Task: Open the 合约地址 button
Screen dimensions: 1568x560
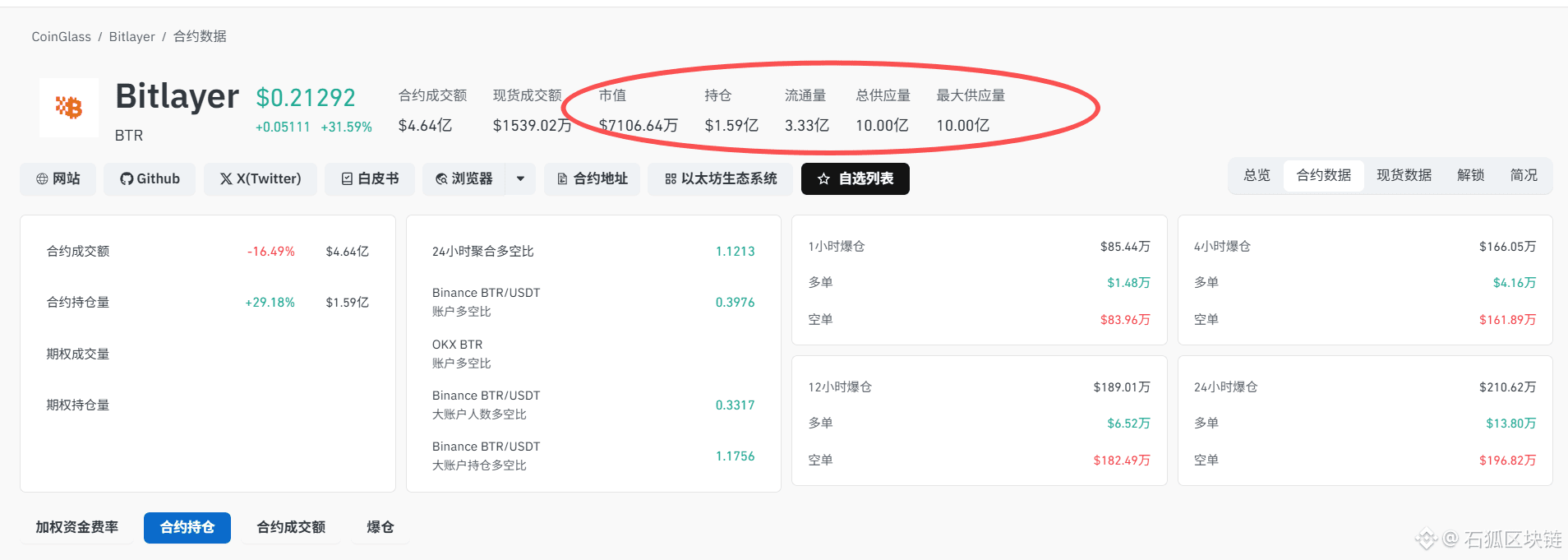Action: (592, 179)
